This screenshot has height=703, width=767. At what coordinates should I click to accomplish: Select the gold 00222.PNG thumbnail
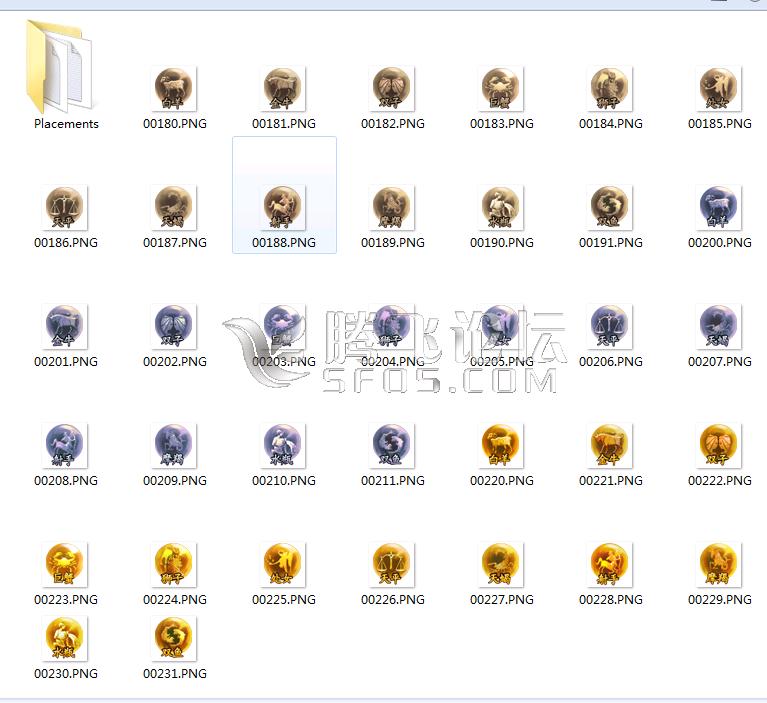[719, 446]
